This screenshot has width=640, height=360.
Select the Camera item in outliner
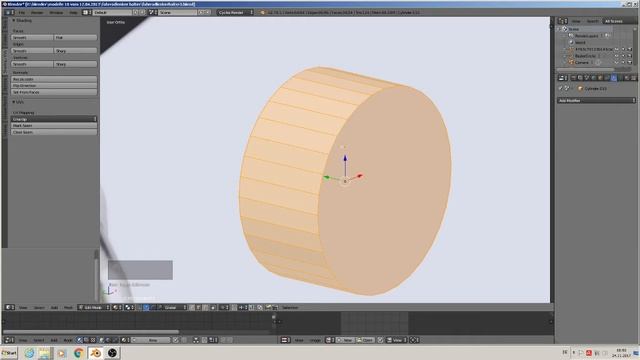581,62
